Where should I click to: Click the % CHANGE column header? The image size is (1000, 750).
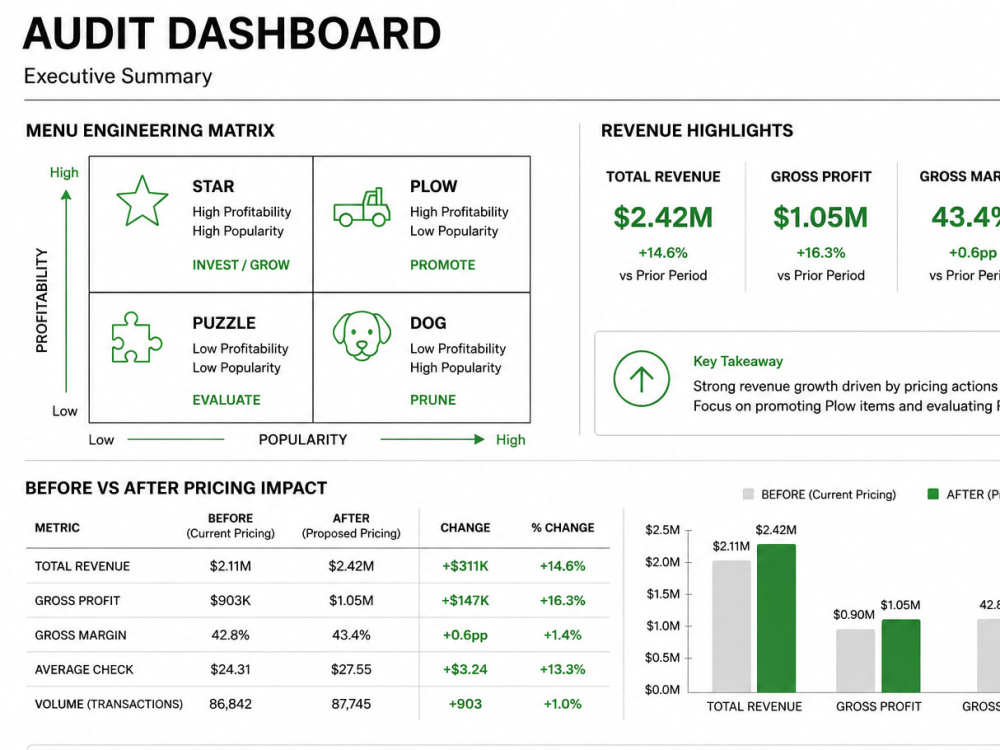pos(562,527)
